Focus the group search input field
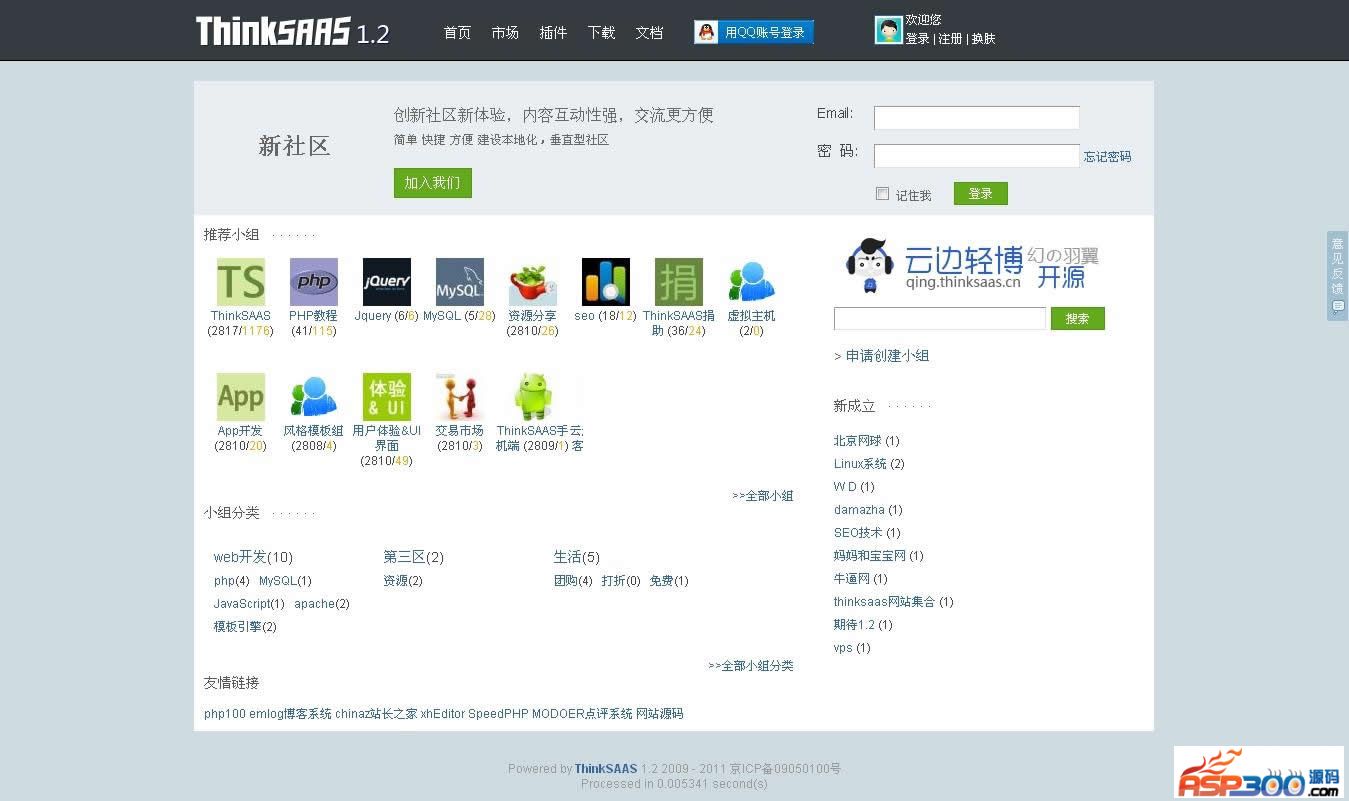The height and width of the screenshot is (801, 1349). point(940,319)
